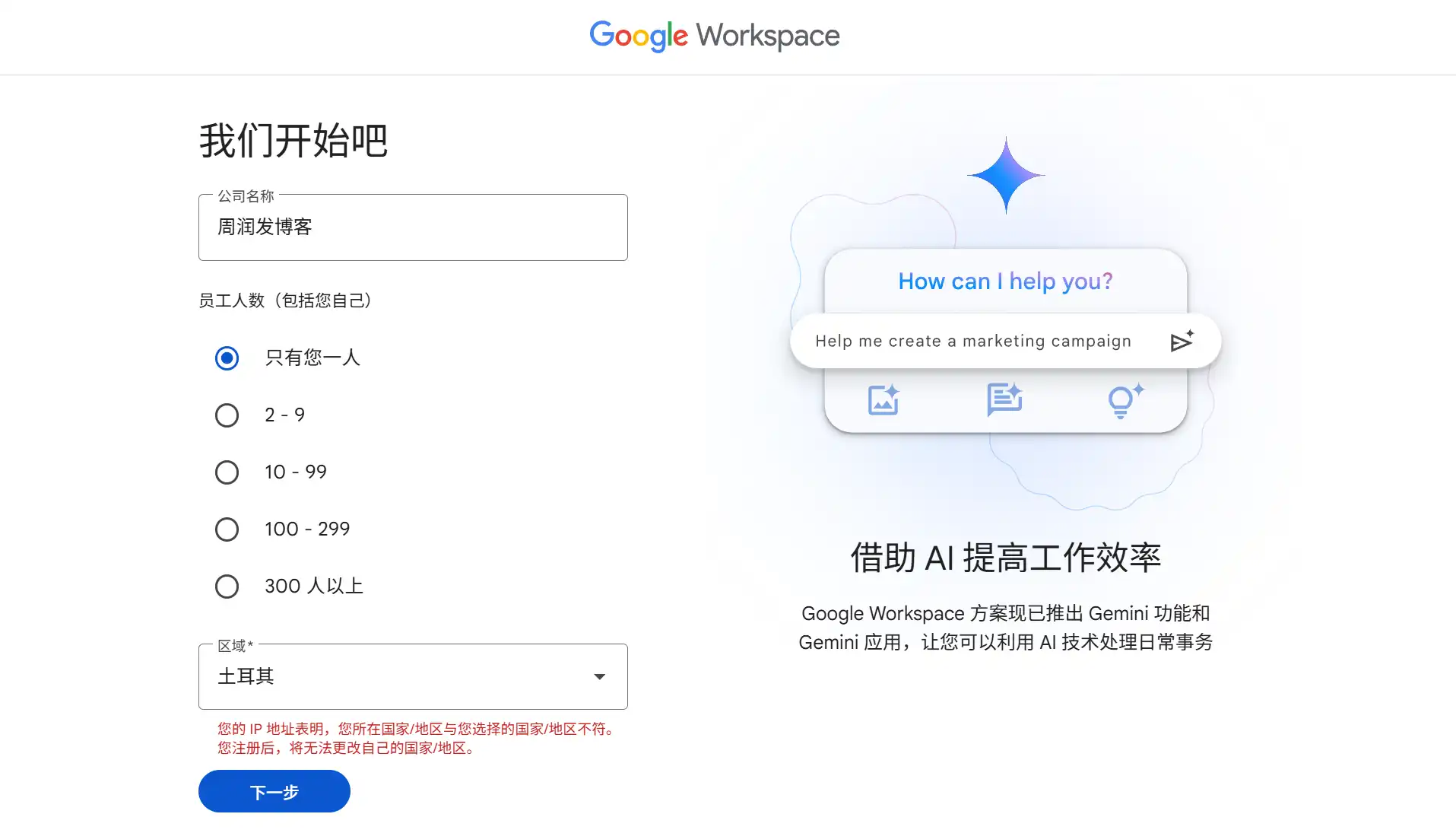
Task: Click the Google Workspace logo
Action: pos(714,36)
